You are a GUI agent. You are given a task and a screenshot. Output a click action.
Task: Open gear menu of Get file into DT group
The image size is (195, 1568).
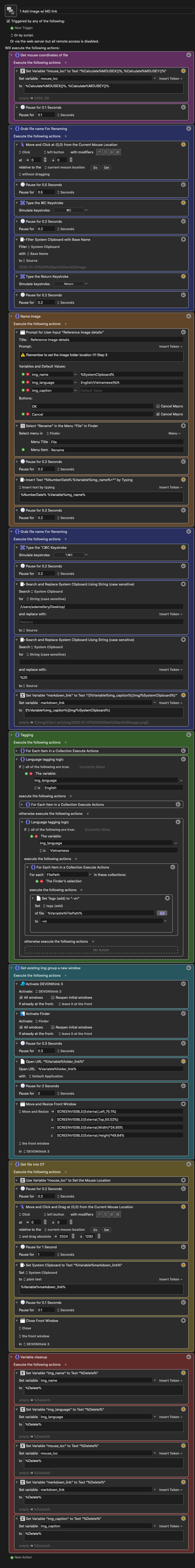188,1164
